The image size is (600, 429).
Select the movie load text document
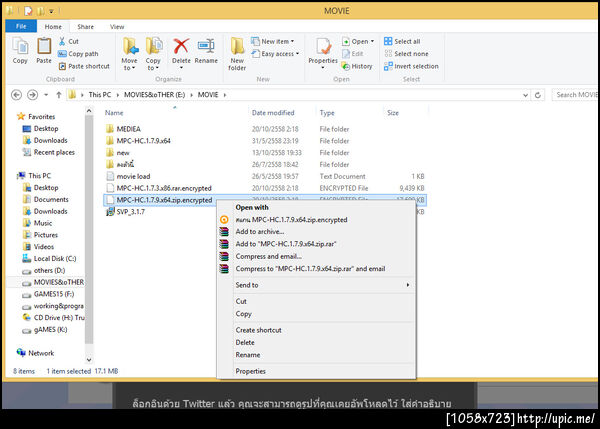click(x=133, y=176)
